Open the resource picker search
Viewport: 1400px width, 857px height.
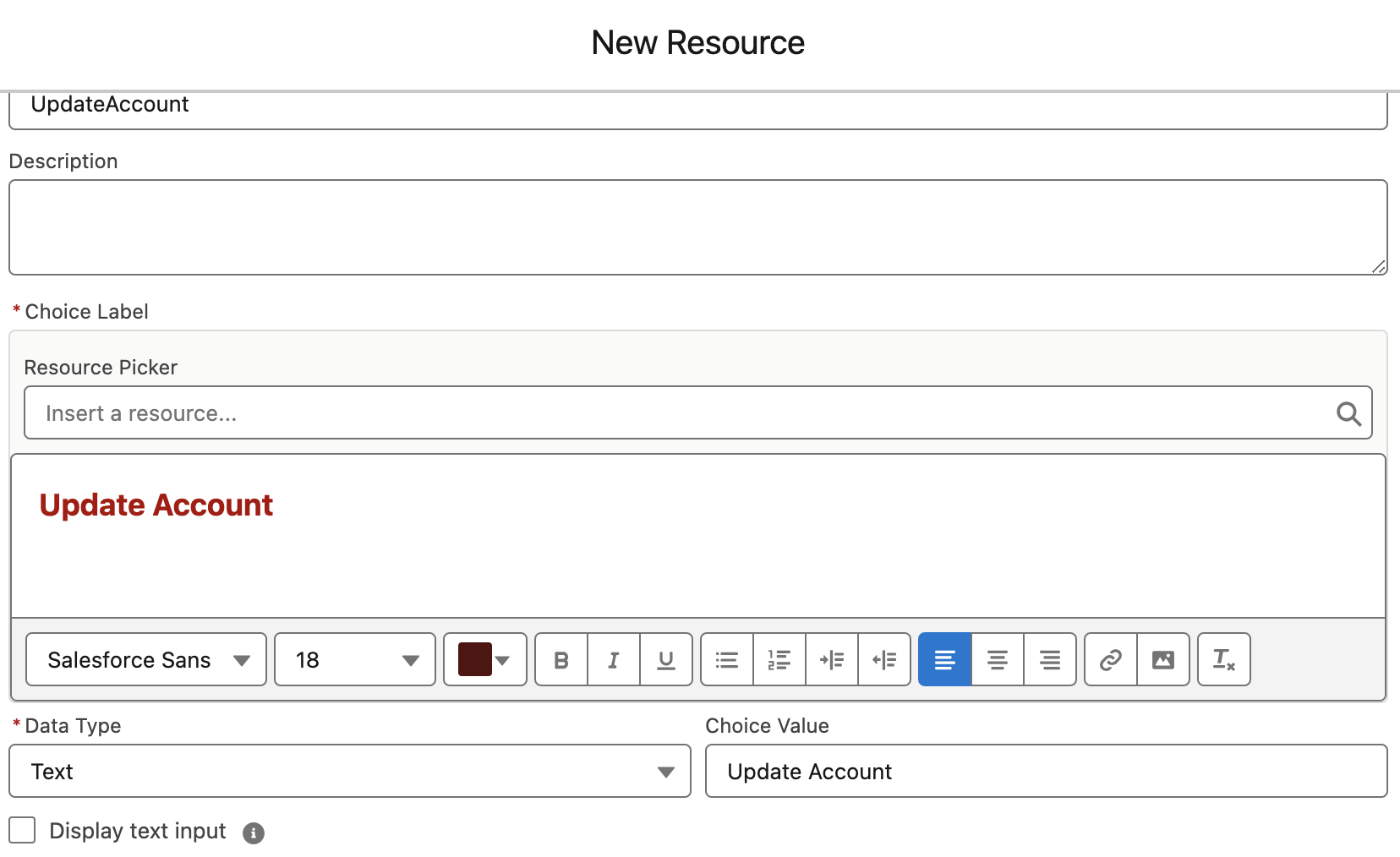pyautogui.click(x=1348, y=413)
